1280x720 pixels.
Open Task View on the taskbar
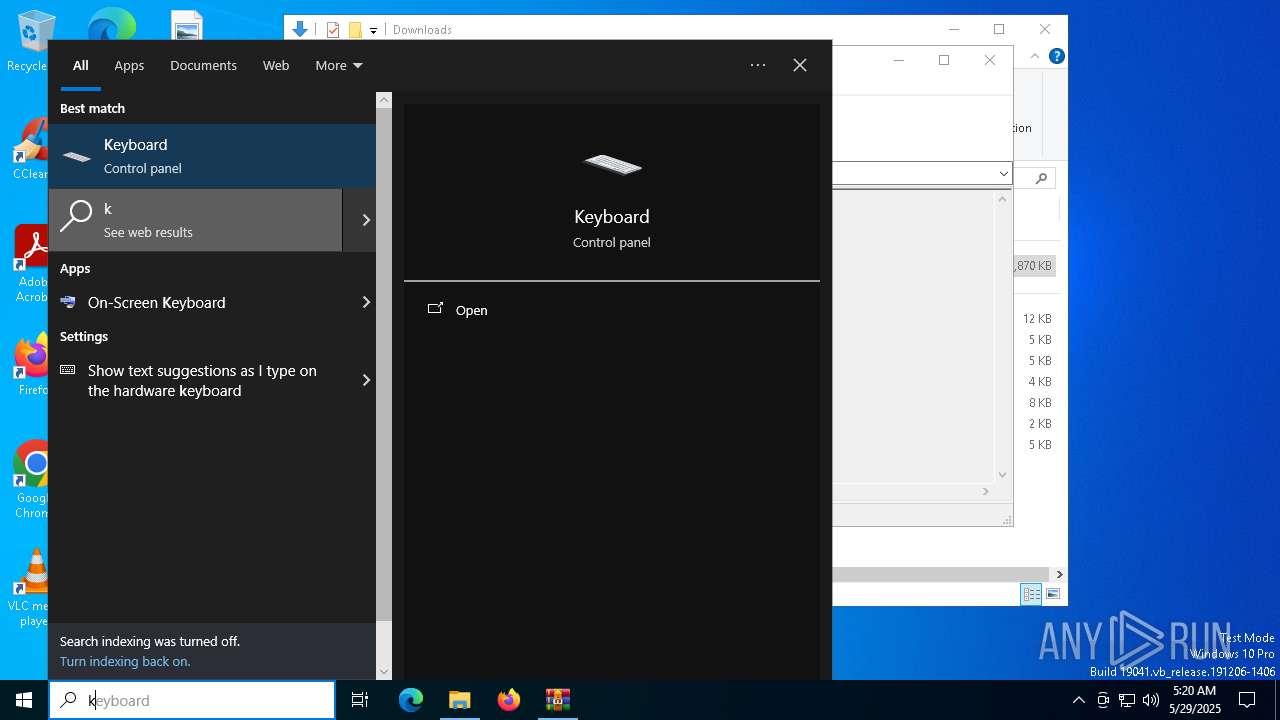pyautogui.click(x=360, y=700)
